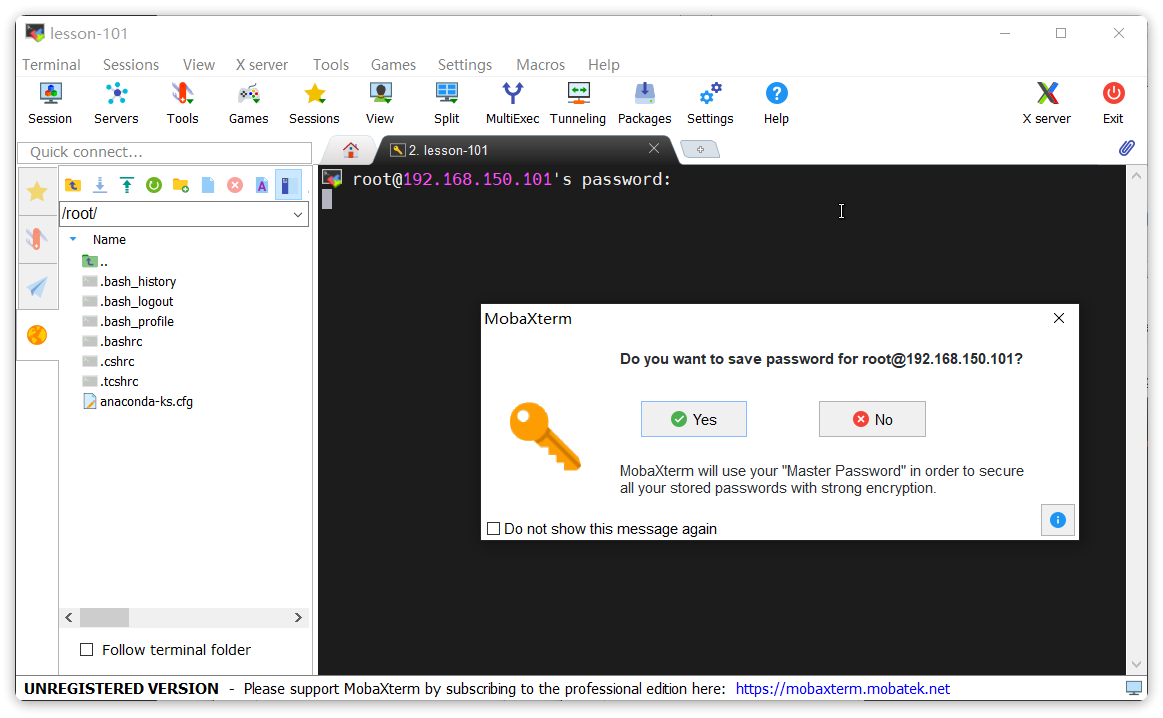Click the paperclip icon at the tab bar's right
This screenshot has width=1163, height=718.
coord(1126,148)
